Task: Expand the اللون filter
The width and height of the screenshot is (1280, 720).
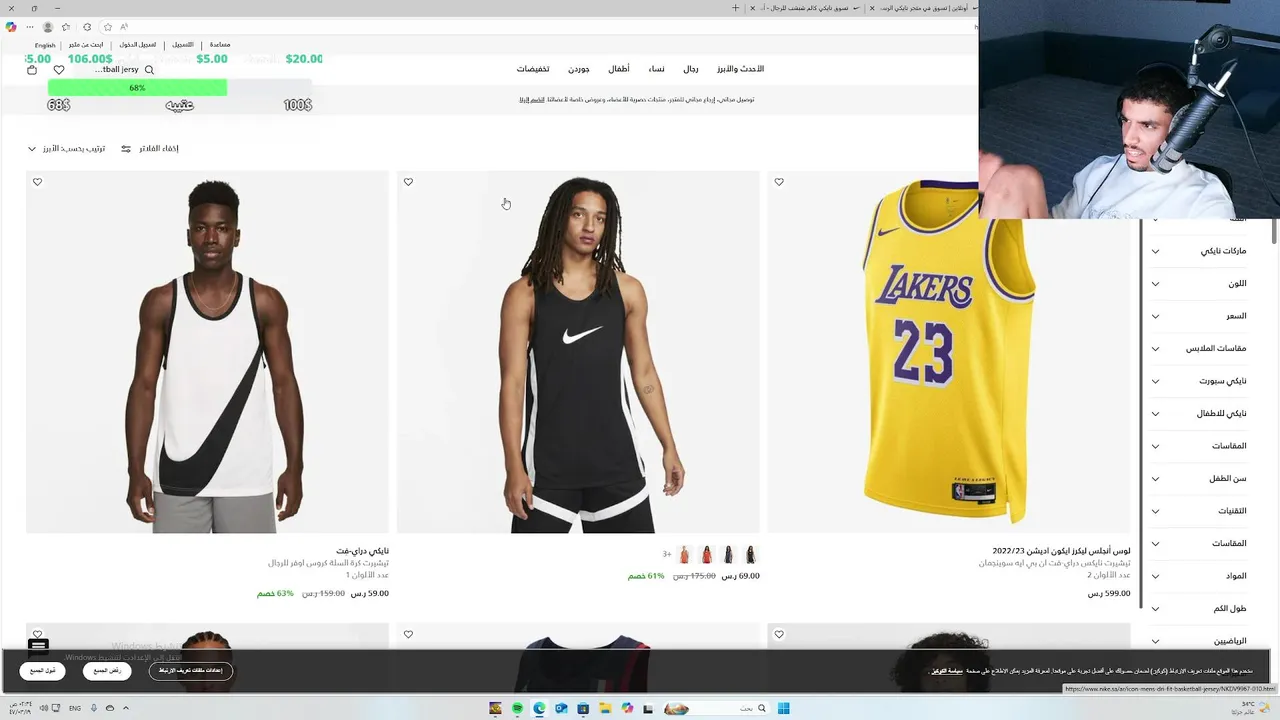Action: pos(1199,284)
